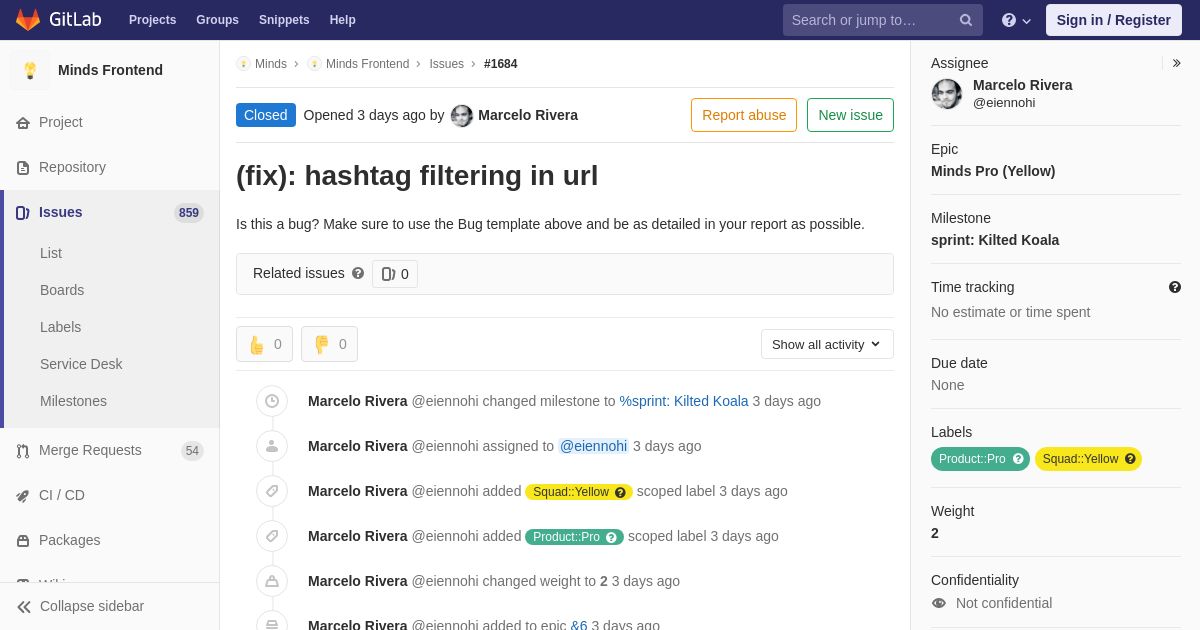Give a thumbs down reaction
The height and width of the screenshot is (630, 1200).
[329, 344]
